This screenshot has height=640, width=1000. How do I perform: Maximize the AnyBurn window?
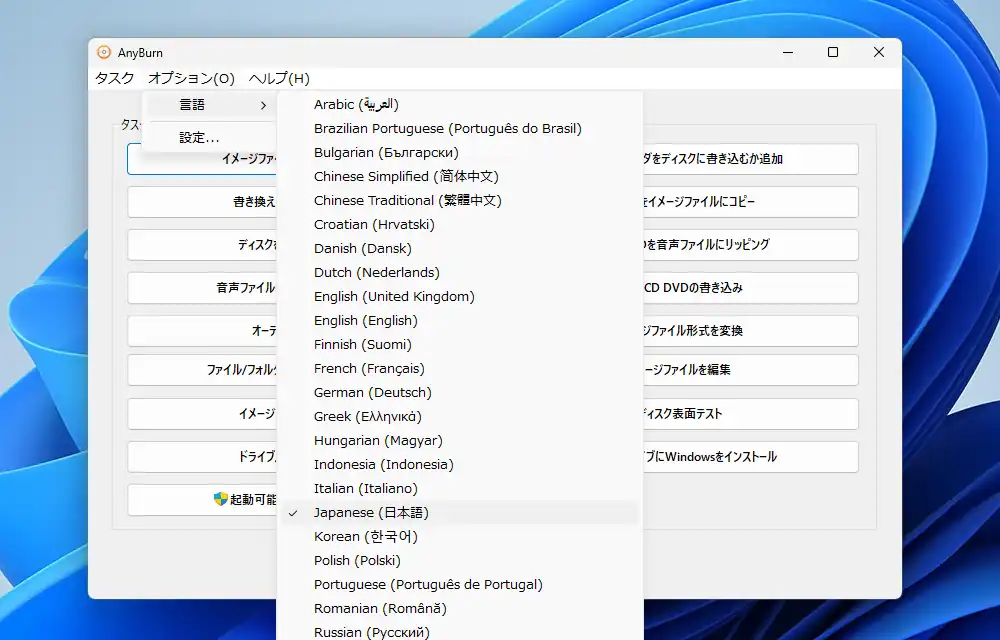(833, 53)
